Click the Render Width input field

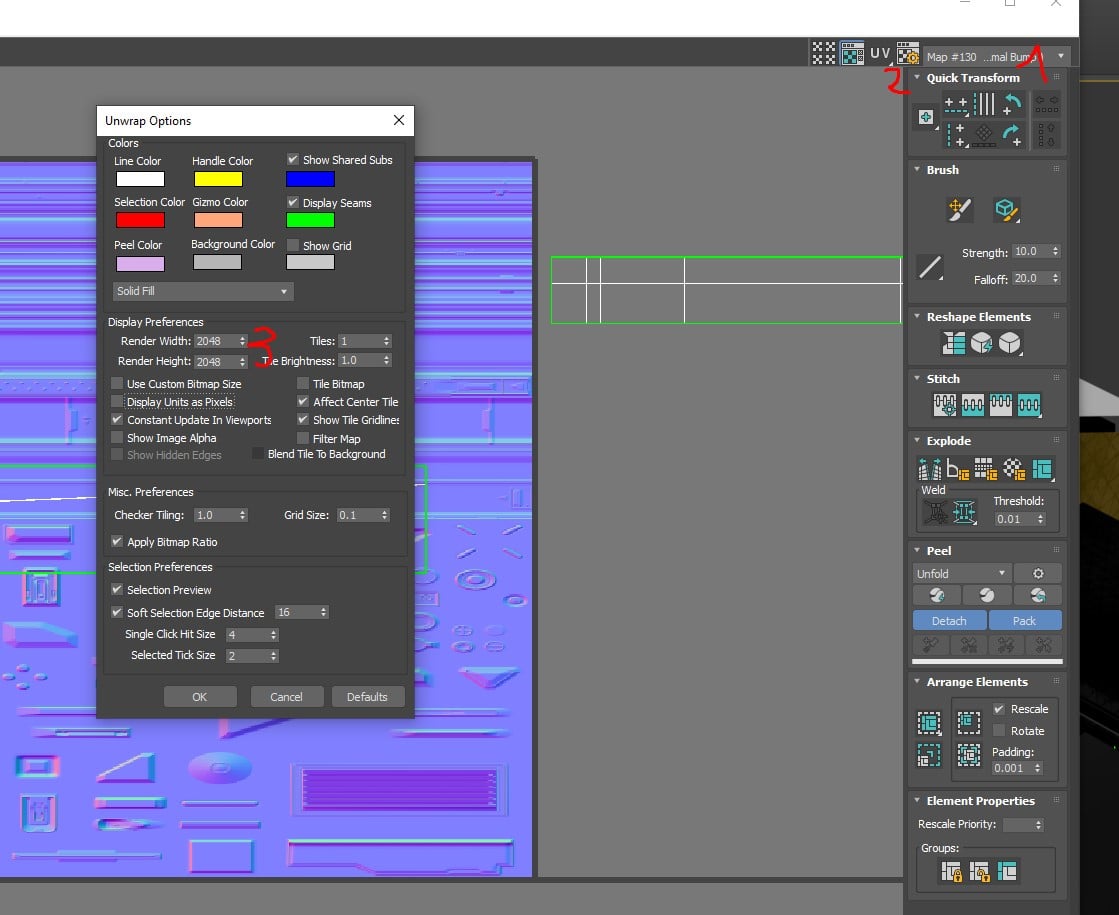[x=216, y=341]
